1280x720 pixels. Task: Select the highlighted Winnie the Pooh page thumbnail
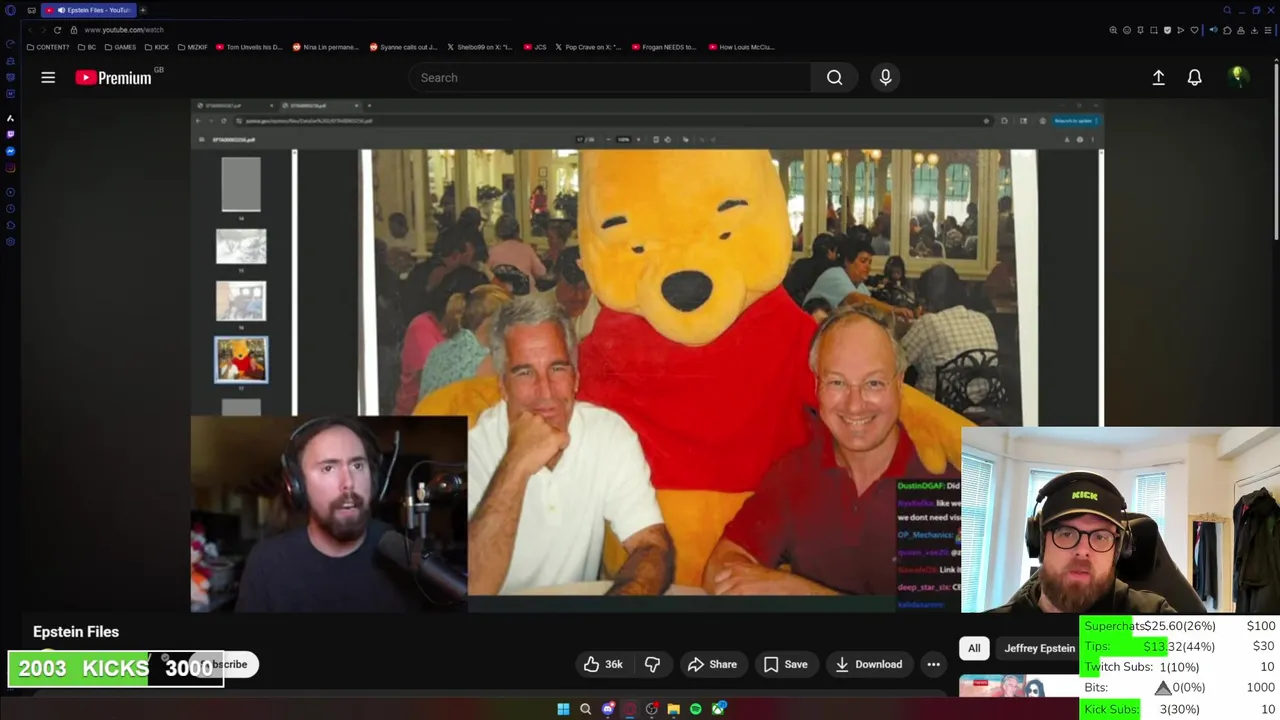pyautogui.click(x=241, y=360)
